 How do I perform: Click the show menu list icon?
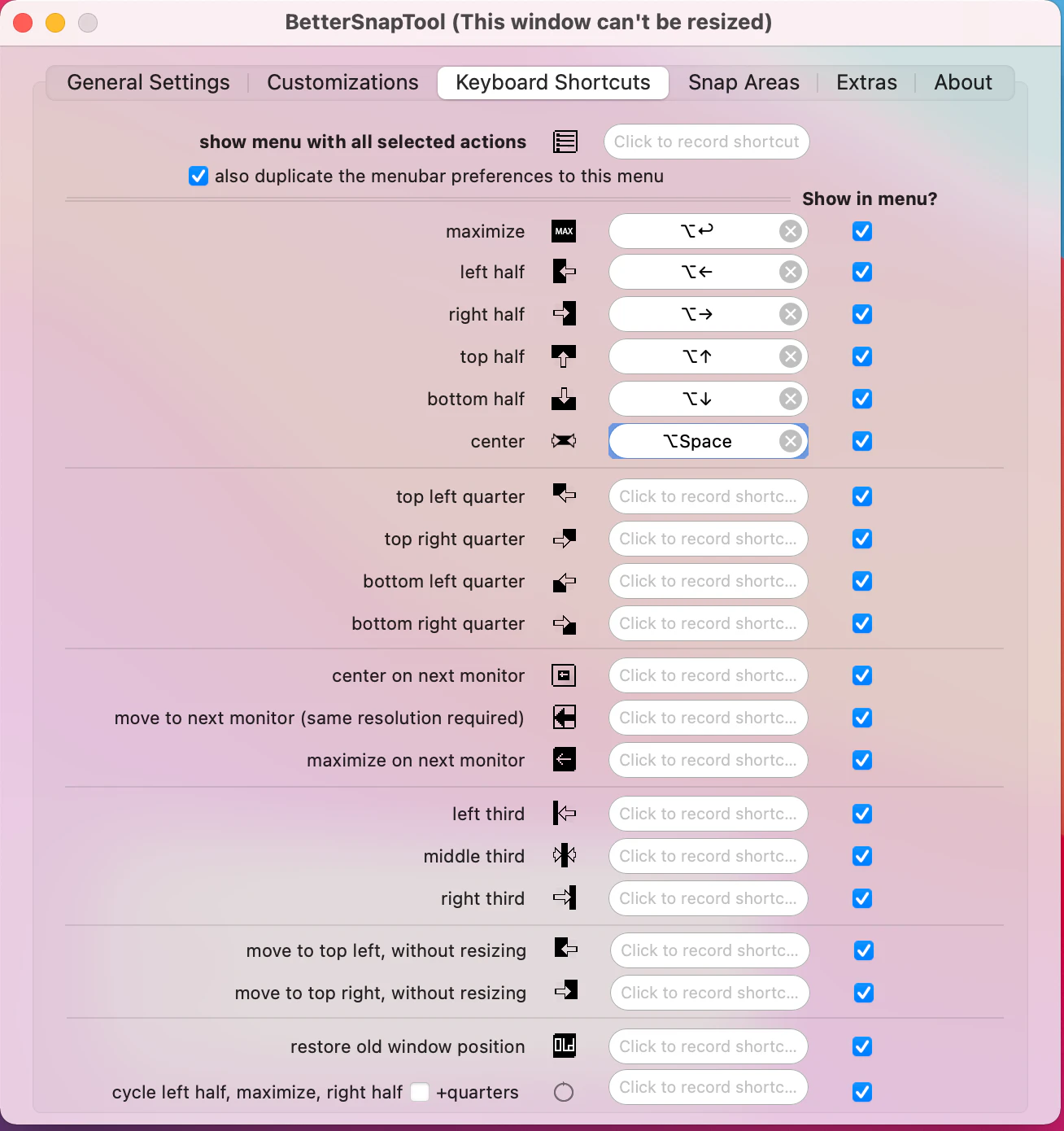point(565,142)
